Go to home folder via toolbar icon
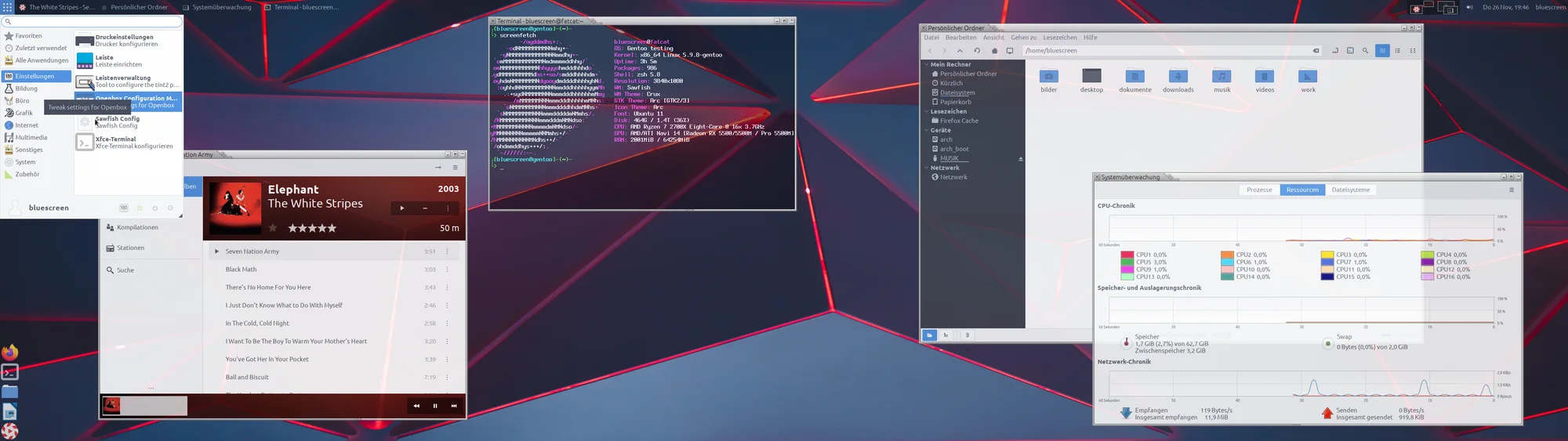Image resolution: width=1568 pixels, height=441 pixels. [994, 51]
